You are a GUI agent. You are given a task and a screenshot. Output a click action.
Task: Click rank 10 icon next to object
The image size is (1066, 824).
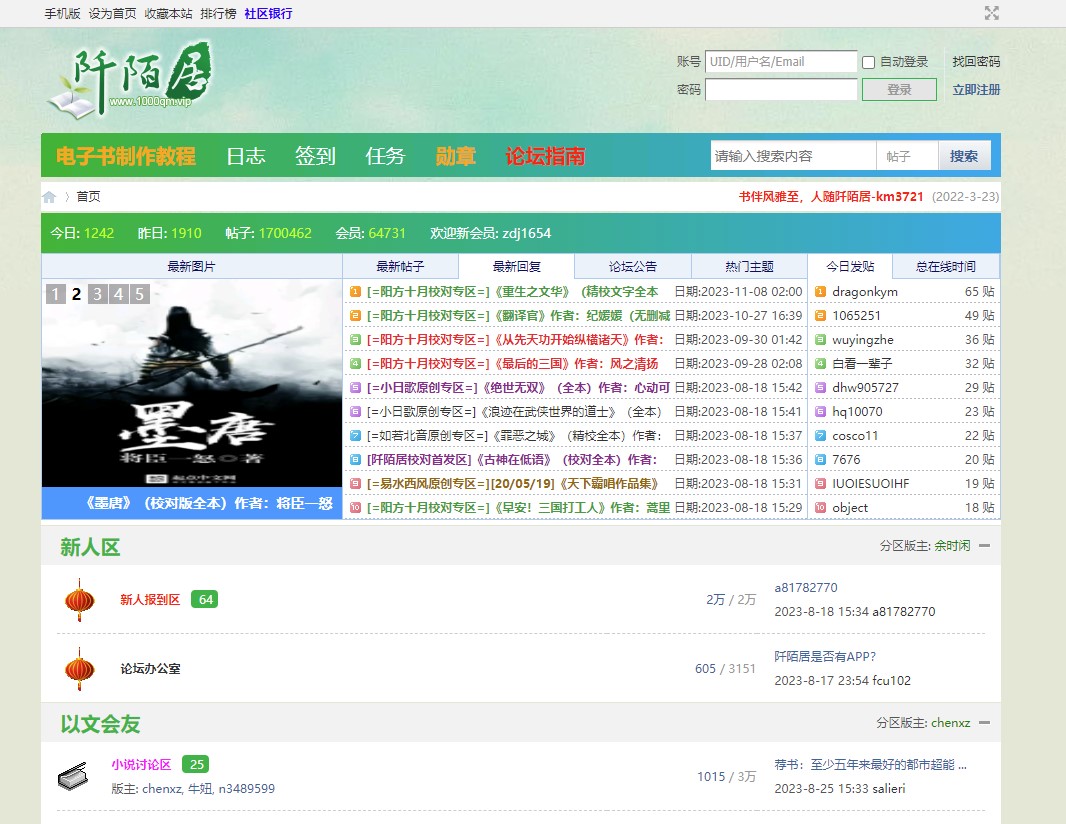click(820, 508)
